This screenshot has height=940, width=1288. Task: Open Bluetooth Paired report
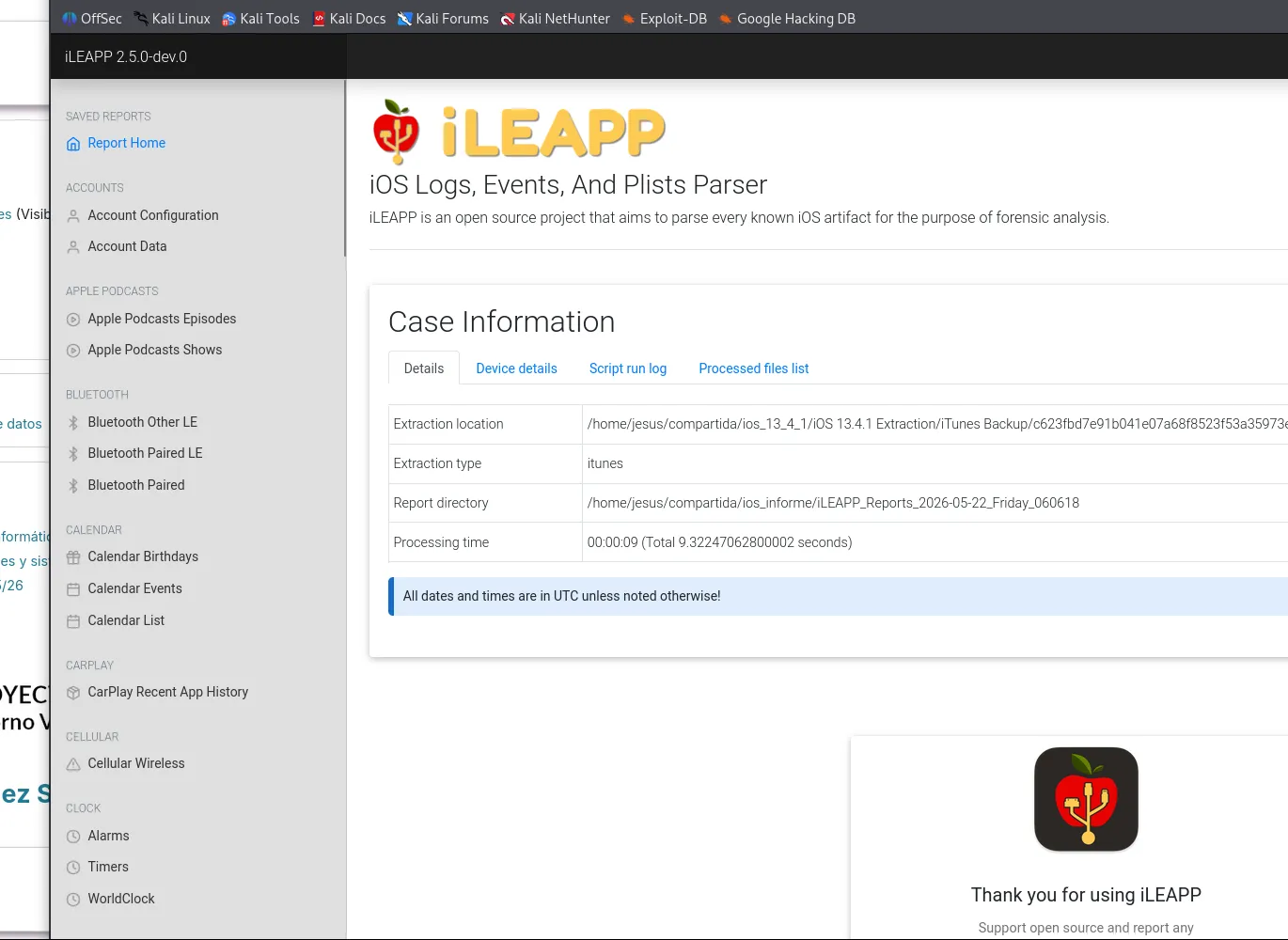click(136, 485)
